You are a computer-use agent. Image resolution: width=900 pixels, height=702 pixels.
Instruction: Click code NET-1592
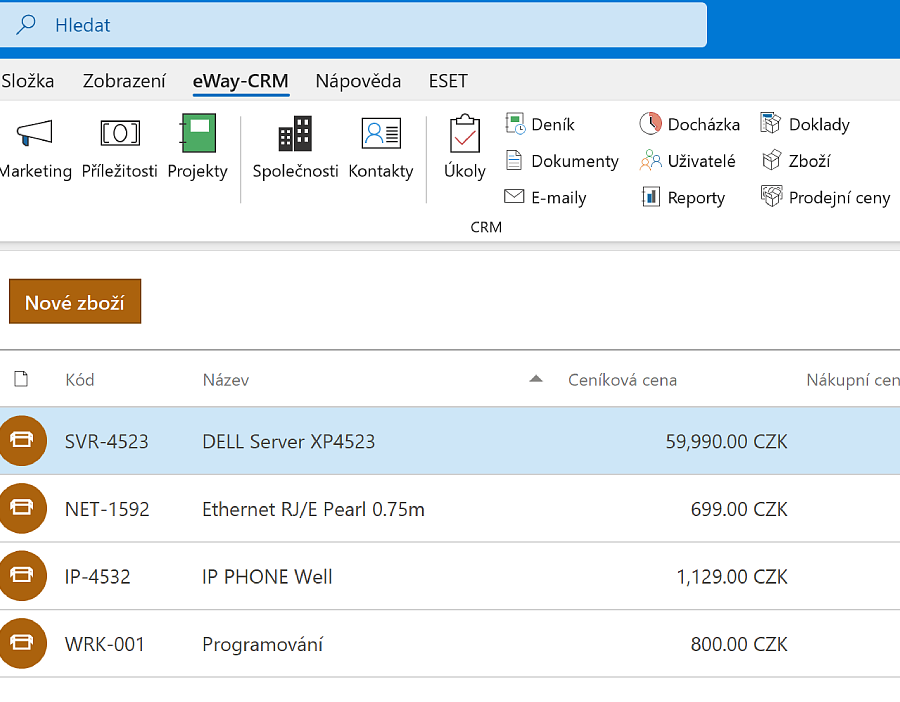coord(107,509)
